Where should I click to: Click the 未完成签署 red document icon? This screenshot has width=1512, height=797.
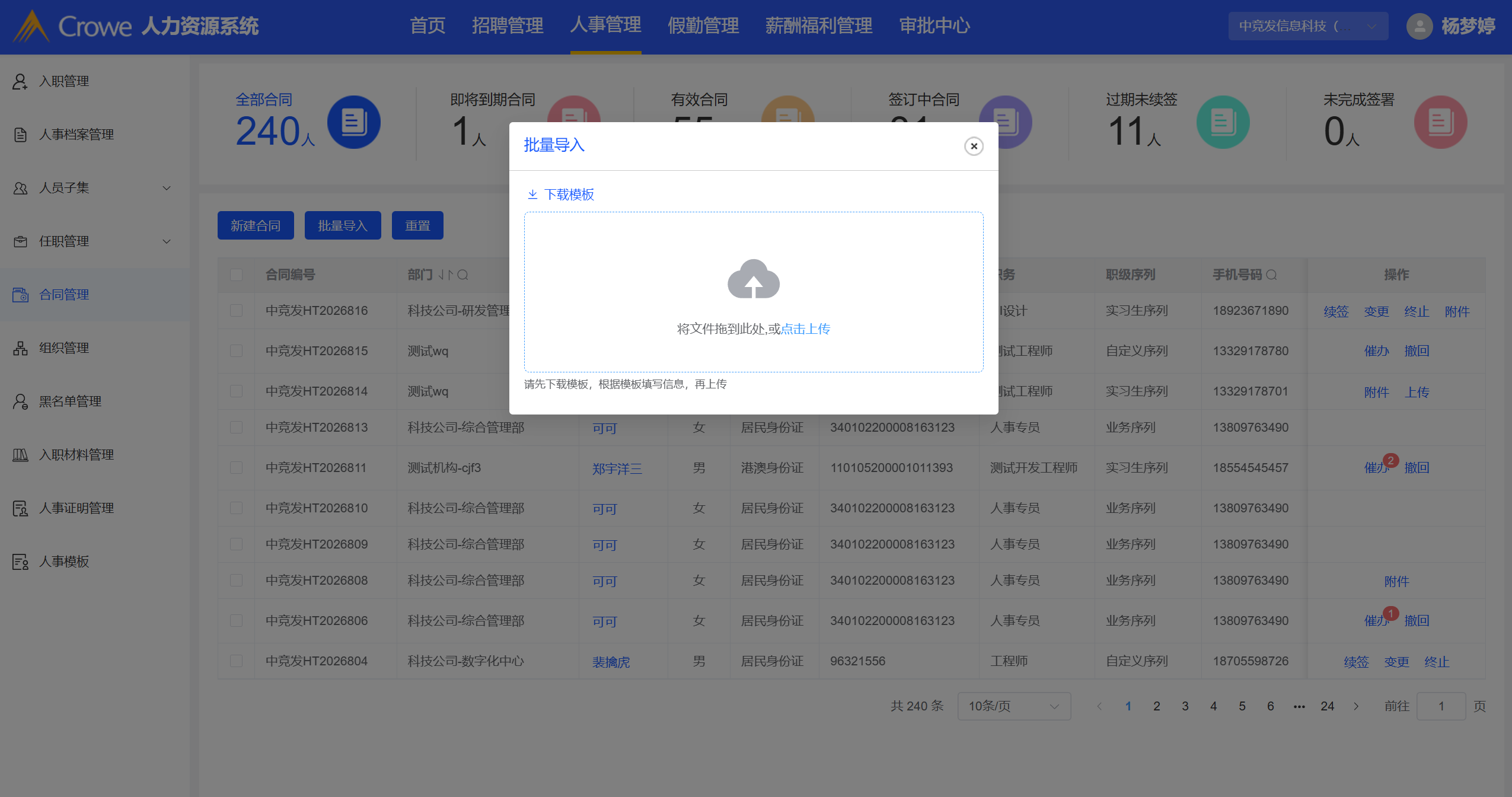[1440, 123]
